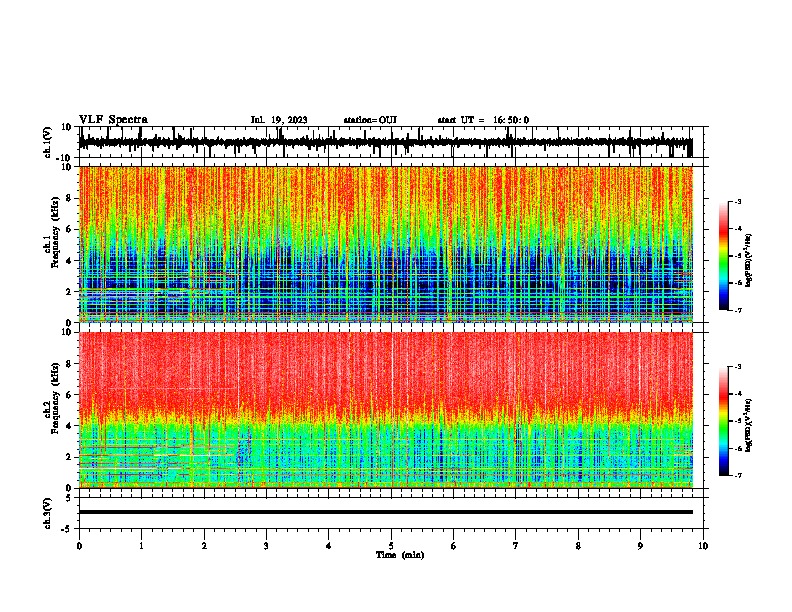Click ch.2 color bar log(PSD) label
Screen dimensions: 792x612
coord(750,425)
